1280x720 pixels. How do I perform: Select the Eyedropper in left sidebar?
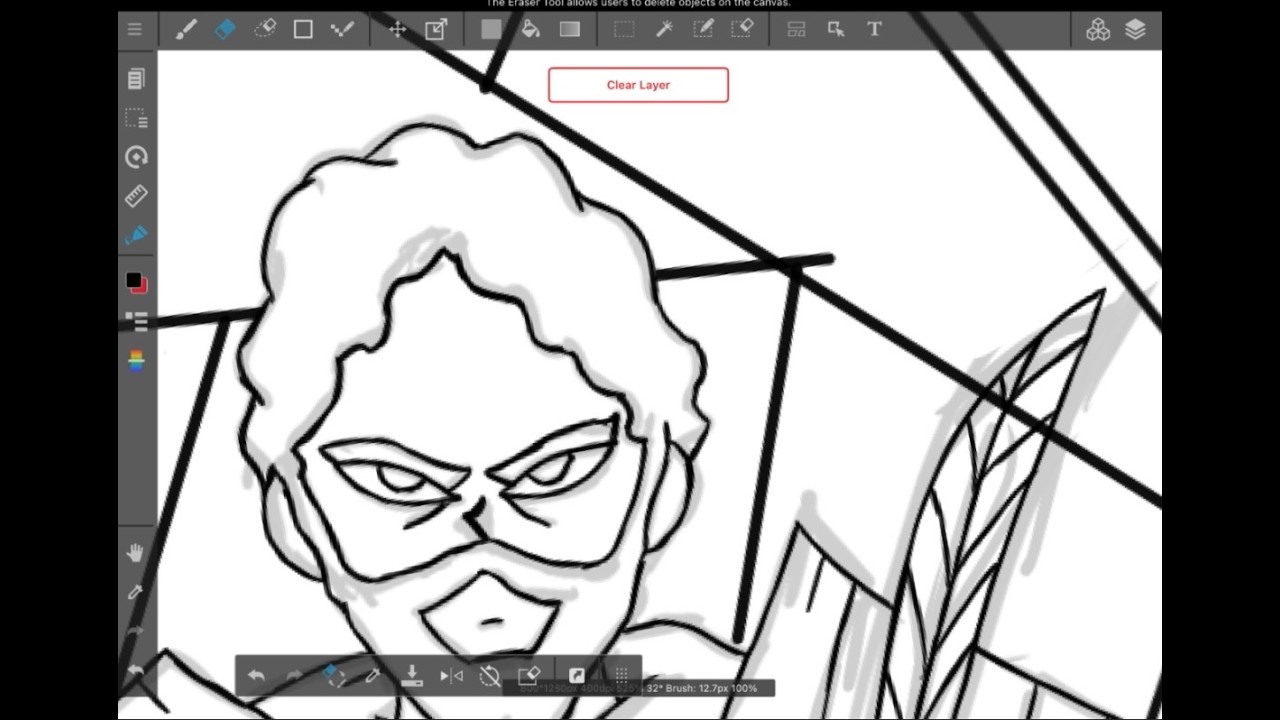(136, 592)
